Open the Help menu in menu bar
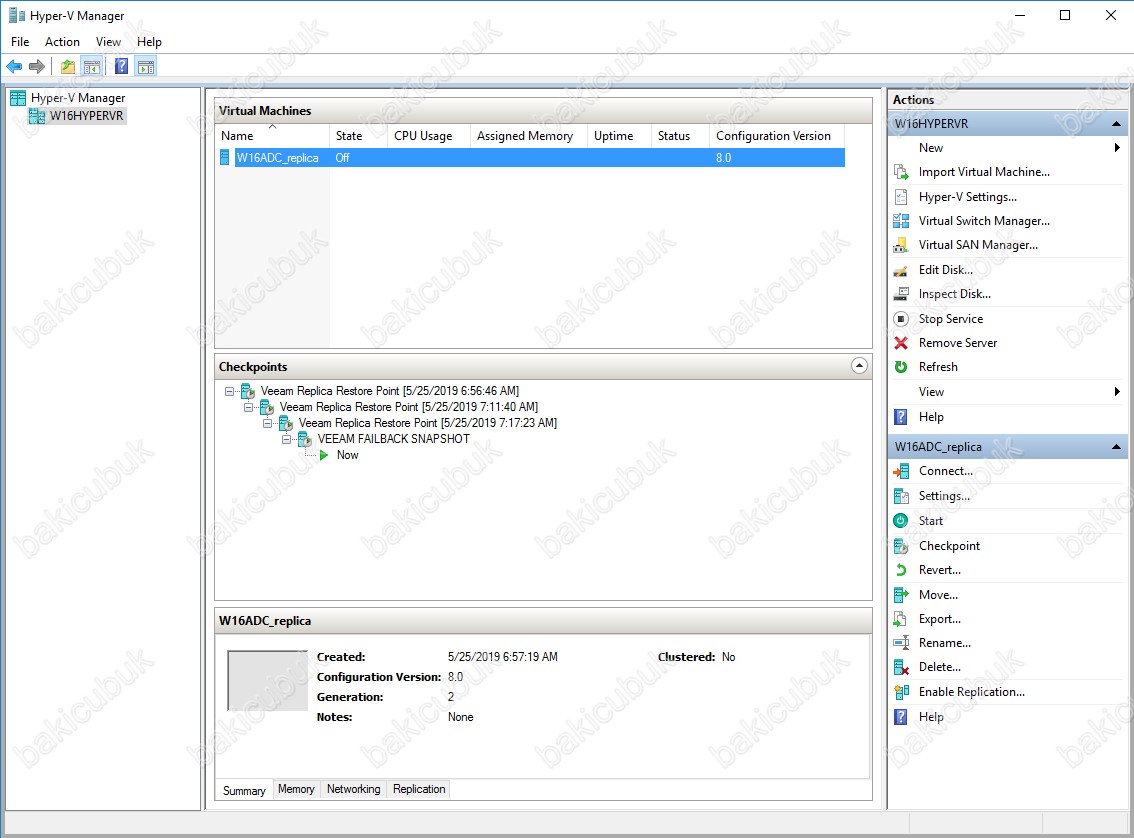Image resolution: width=1134 pixels, height=838 pixels. tap(149, 42)
